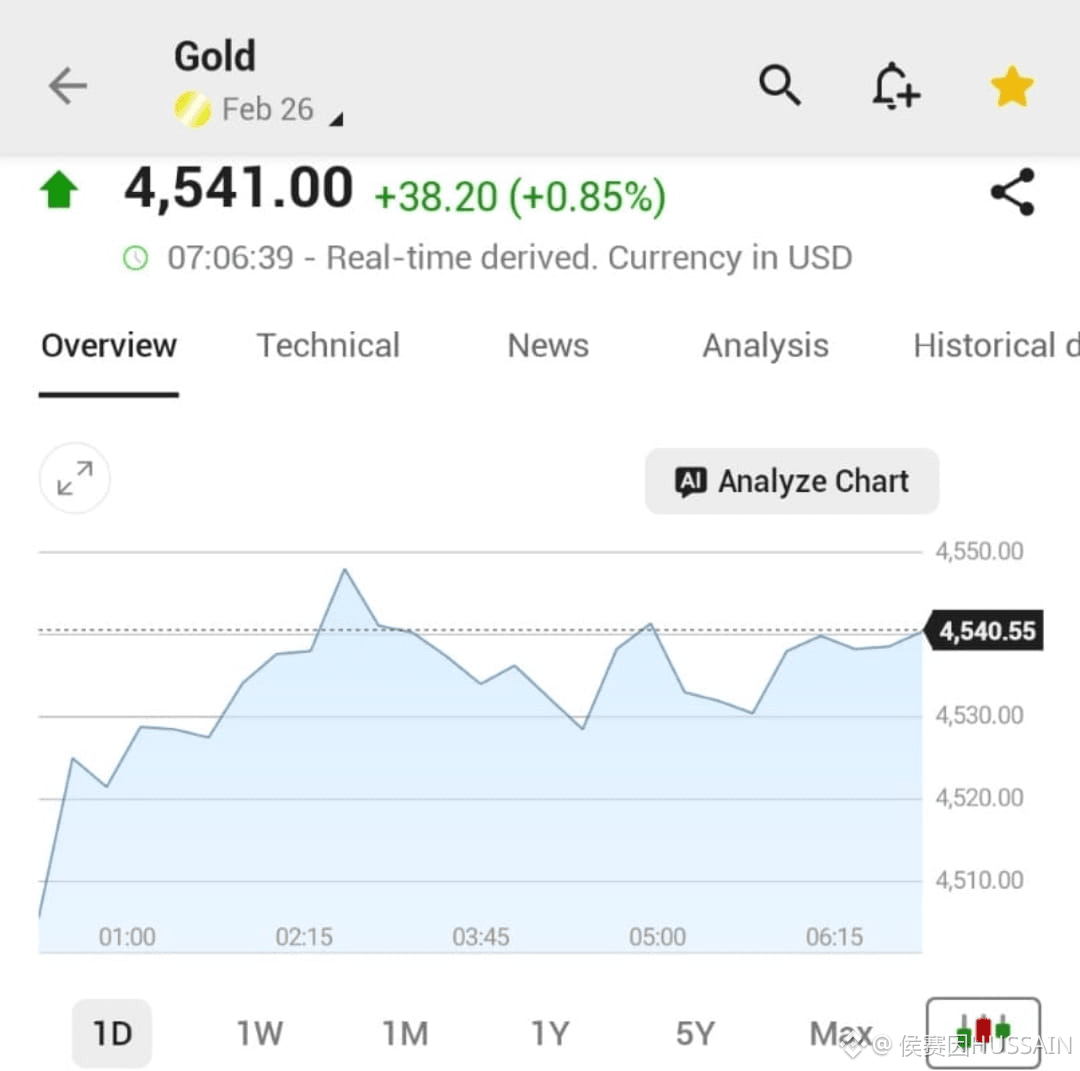Screen dimensions: 1080x1071
Task: Select the 1D timeframe
Action: [112, 1033]
